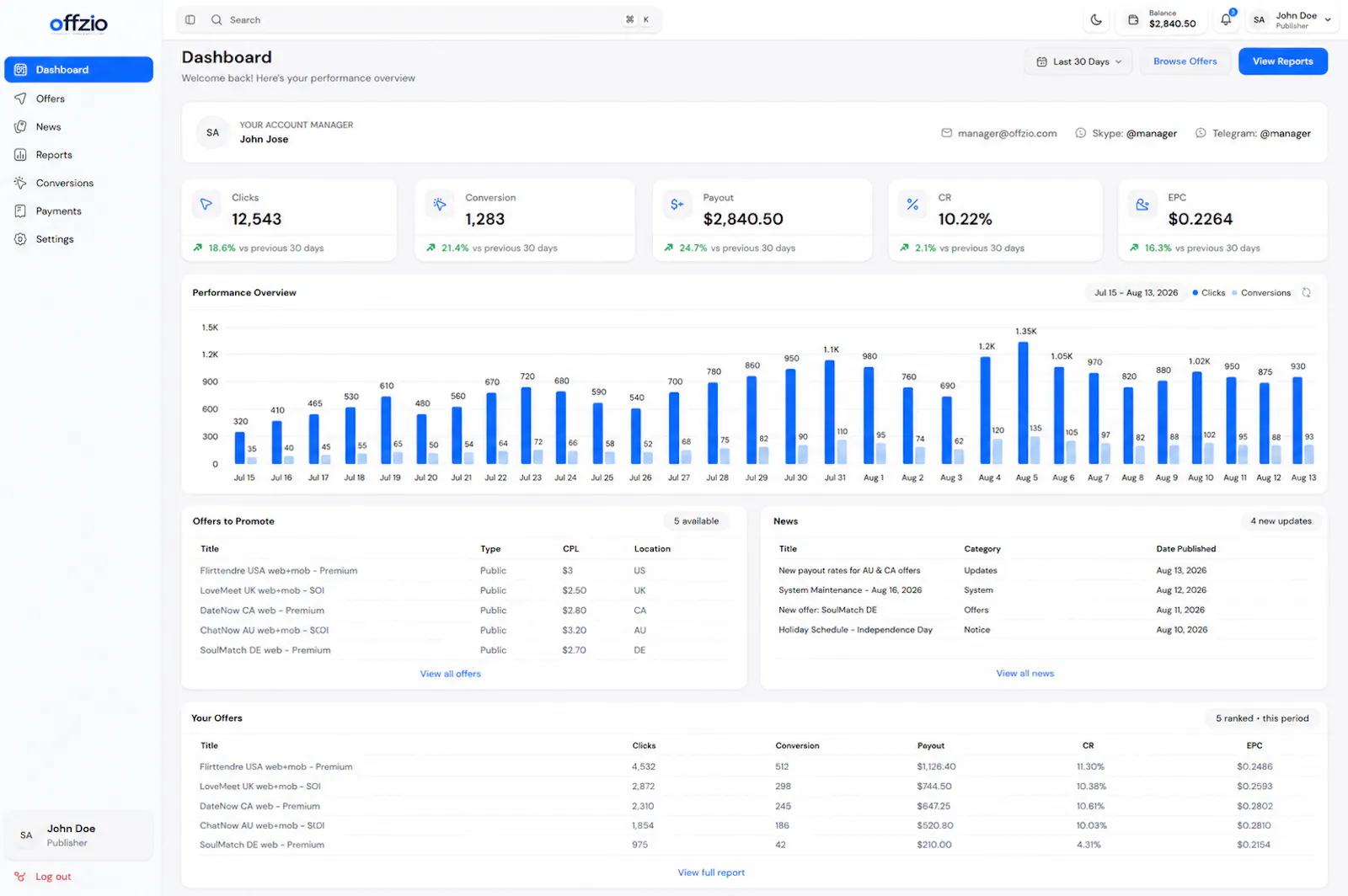This screenshot has height=896, width=1348.
Task: Click the Aug 5 clicks bar
Action: (x=1023, y=403)
